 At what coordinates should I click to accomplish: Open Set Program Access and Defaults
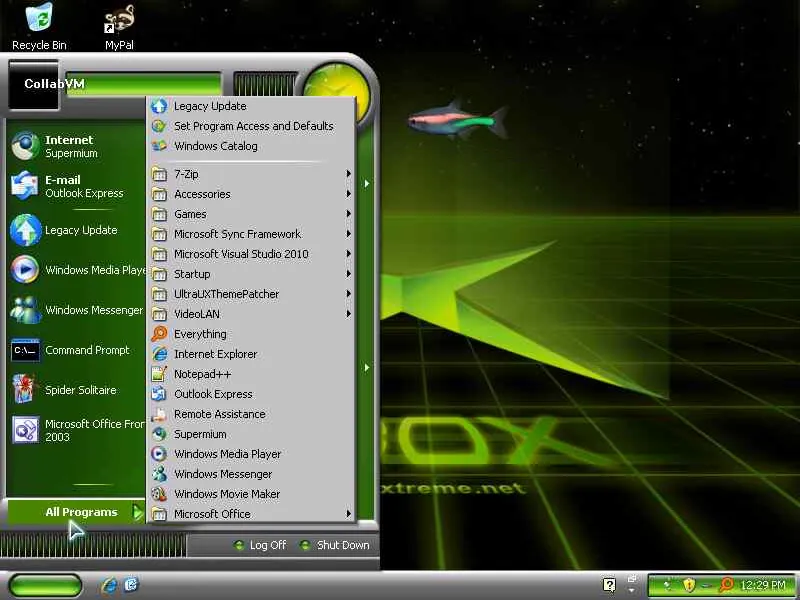(x=252, y=126)
